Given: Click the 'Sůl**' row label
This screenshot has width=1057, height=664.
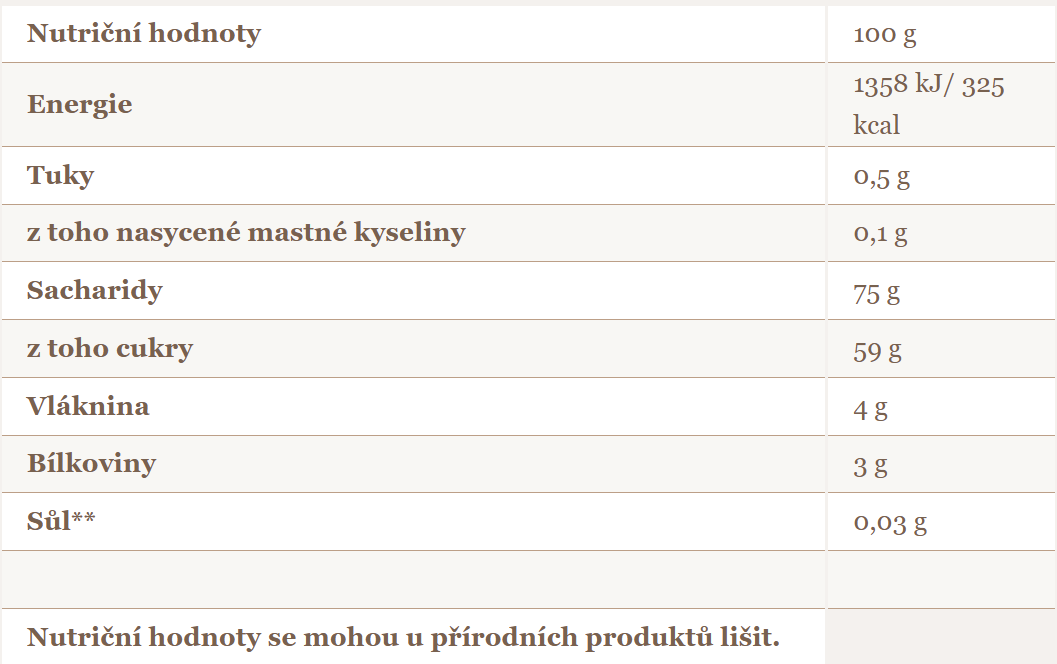Looking at the screenshot, I should coord(61,521).
